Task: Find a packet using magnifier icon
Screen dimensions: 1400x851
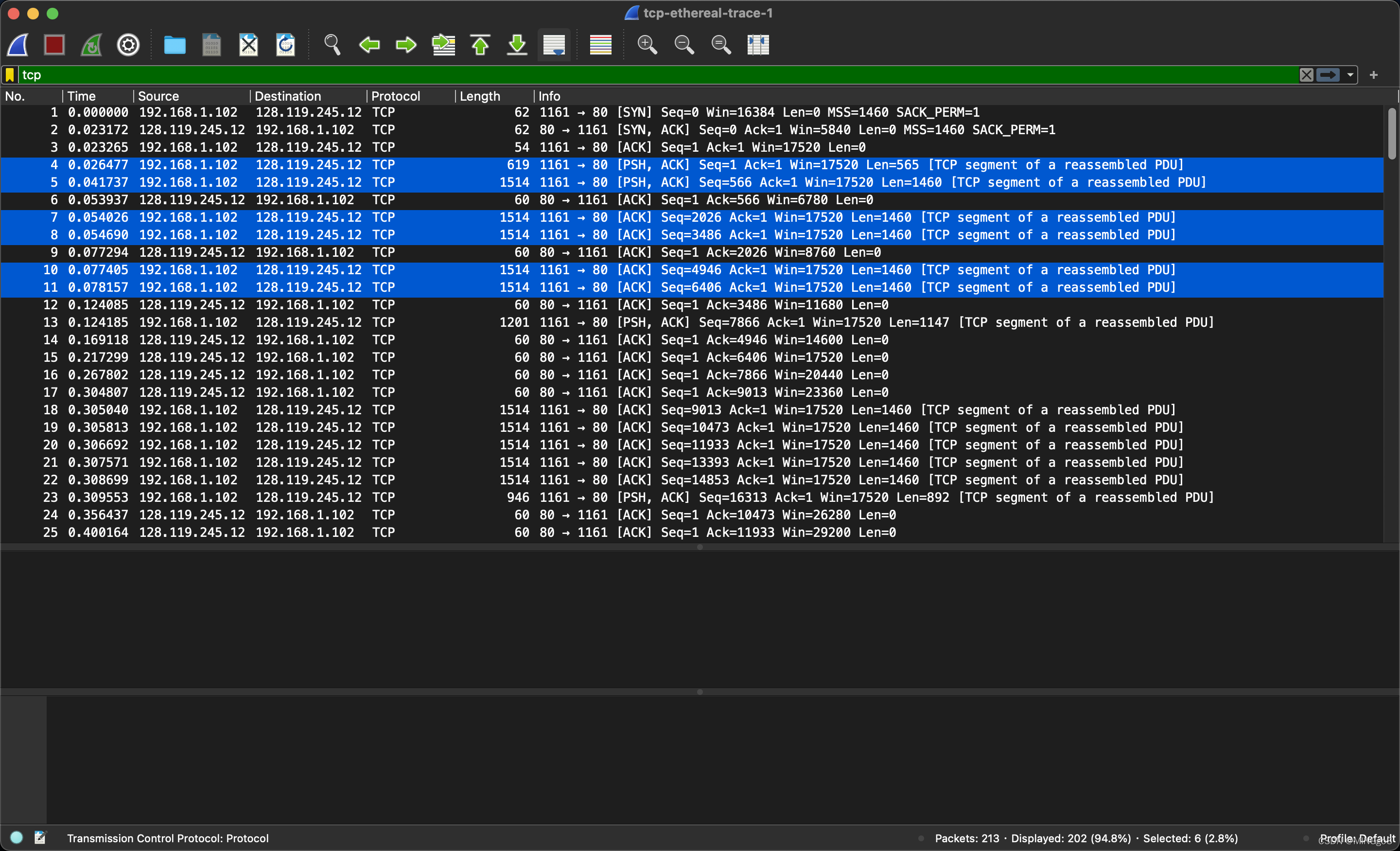Action: click(332, 44)
